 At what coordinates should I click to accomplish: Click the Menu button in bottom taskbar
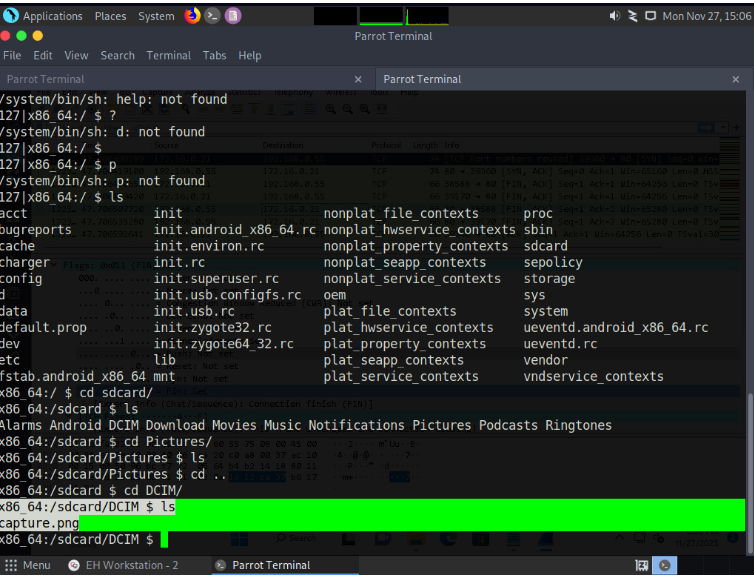pos(28,565)
